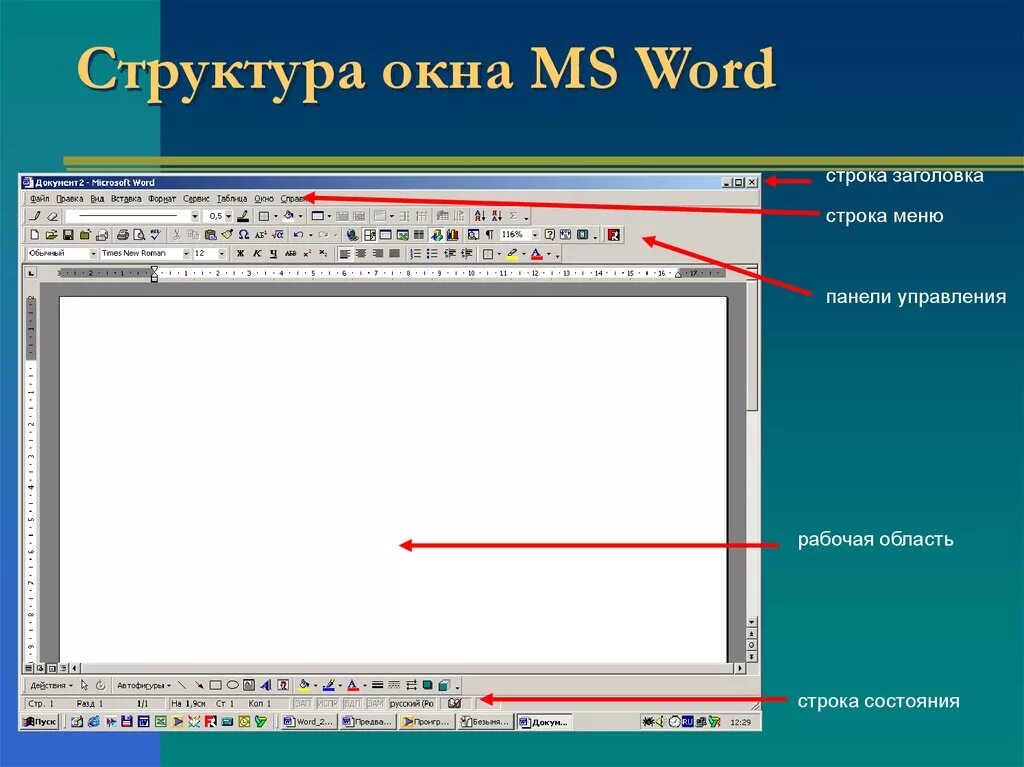Sort ascending in Tables toolbar
Screen dimensions: 1024x767
click(480, 216)
